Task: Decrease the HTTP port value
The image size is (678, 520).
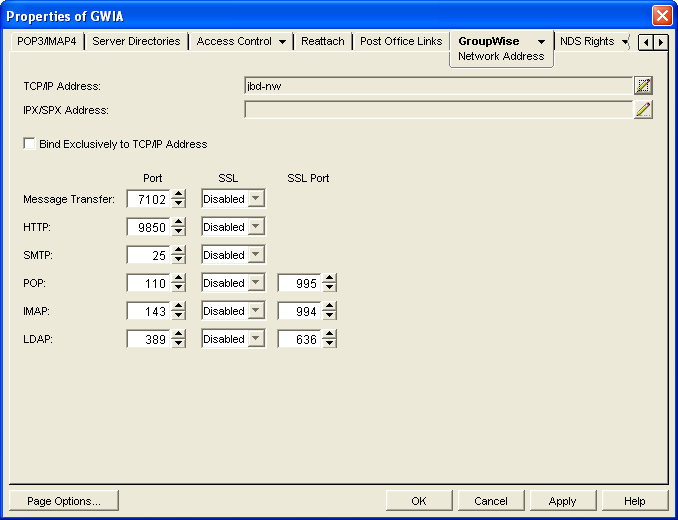Action: point(178,232)
